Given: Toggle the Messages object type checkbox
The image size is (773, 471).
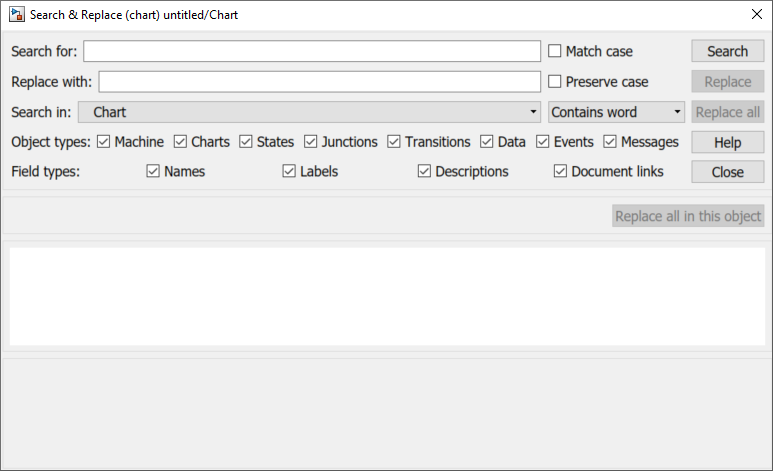Looking at the screenshot, I should point(610,142).
